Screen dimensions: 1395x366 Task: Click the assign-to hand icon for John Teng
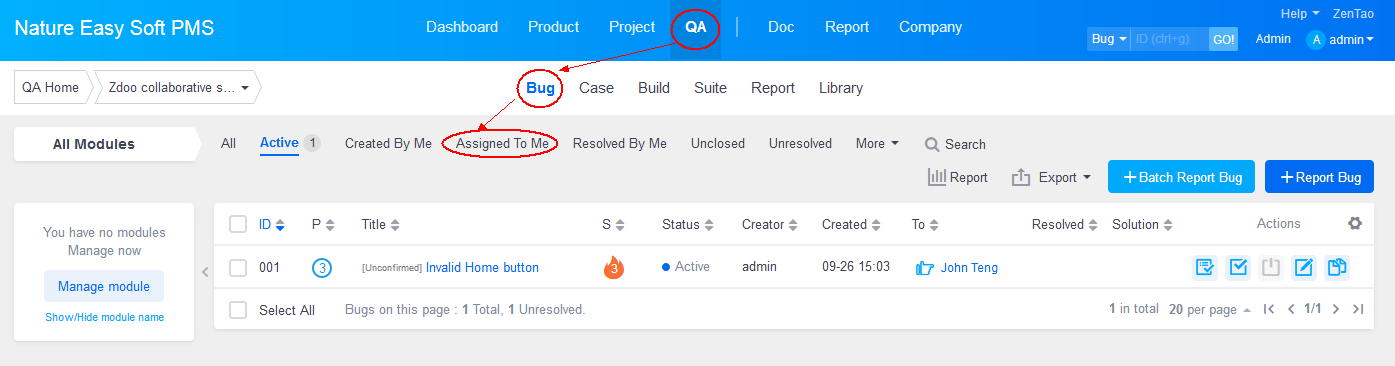(x=925, y=267)
